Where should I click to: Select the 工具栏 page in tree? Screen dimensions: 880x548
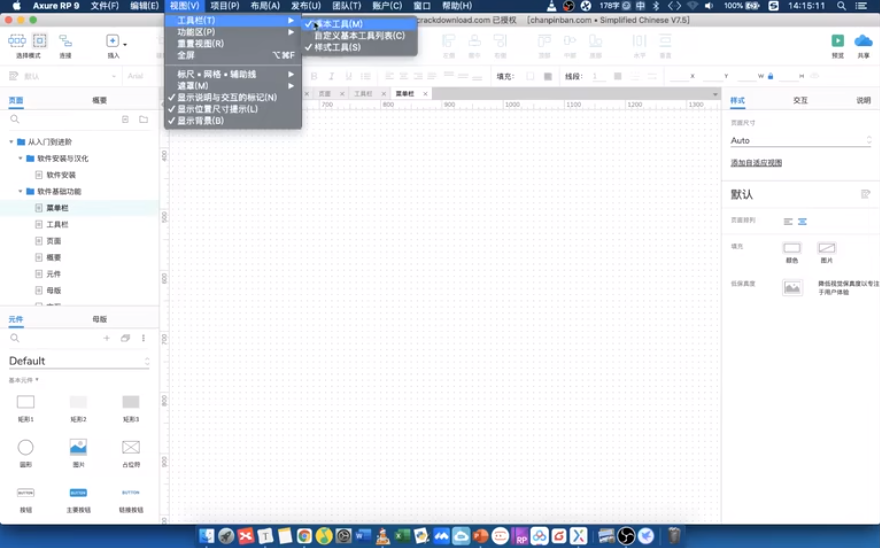click(57, 224)
